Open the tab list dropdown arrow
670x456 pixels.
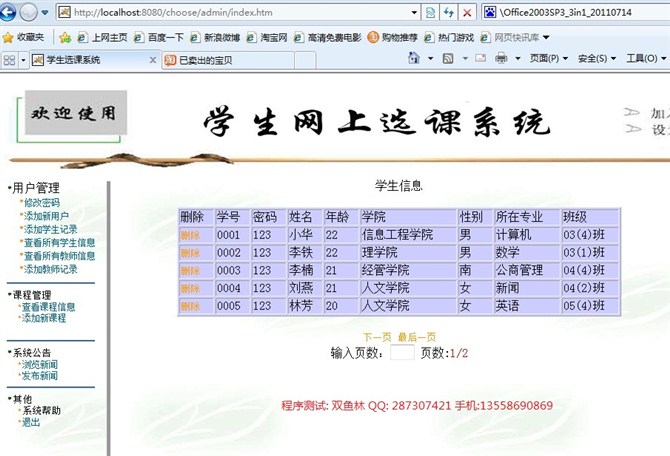24,60
